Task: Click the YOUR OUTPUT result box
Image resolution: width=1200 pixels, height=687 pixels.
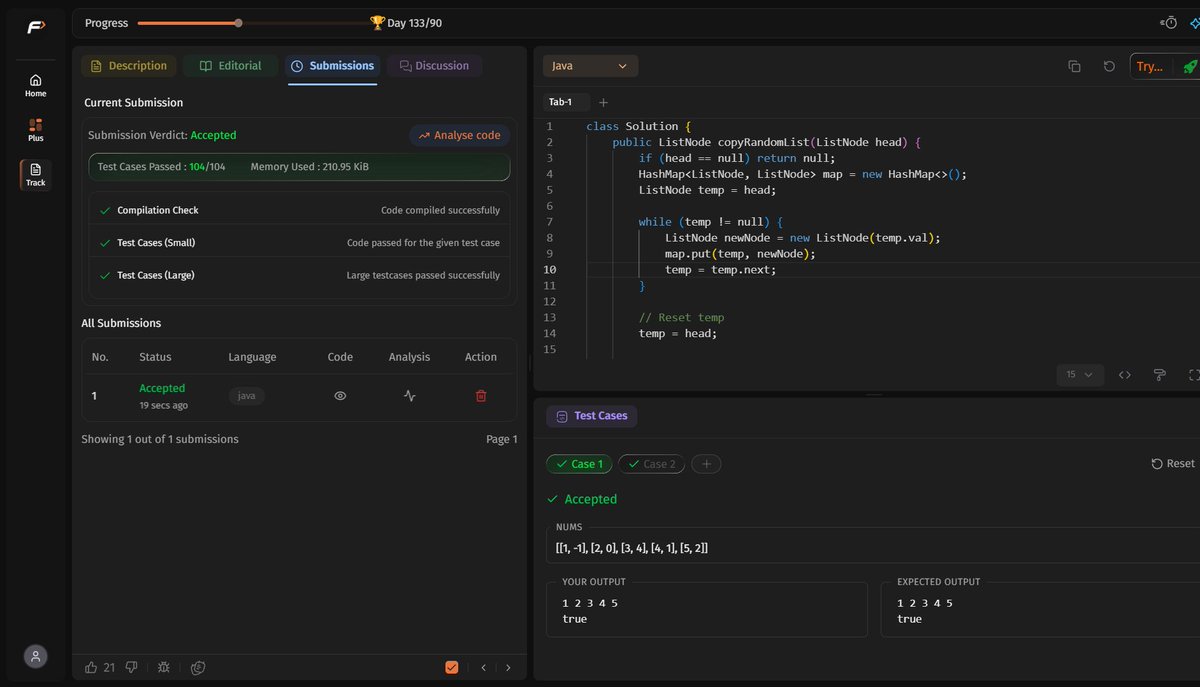Action: coord(707,610)
